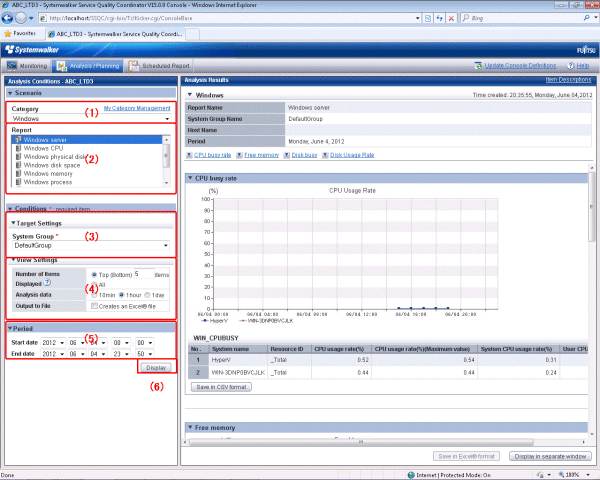Select the 10min analysis data radio button
The height and width of the screenshot is (480, 600).
coord(94,295)
